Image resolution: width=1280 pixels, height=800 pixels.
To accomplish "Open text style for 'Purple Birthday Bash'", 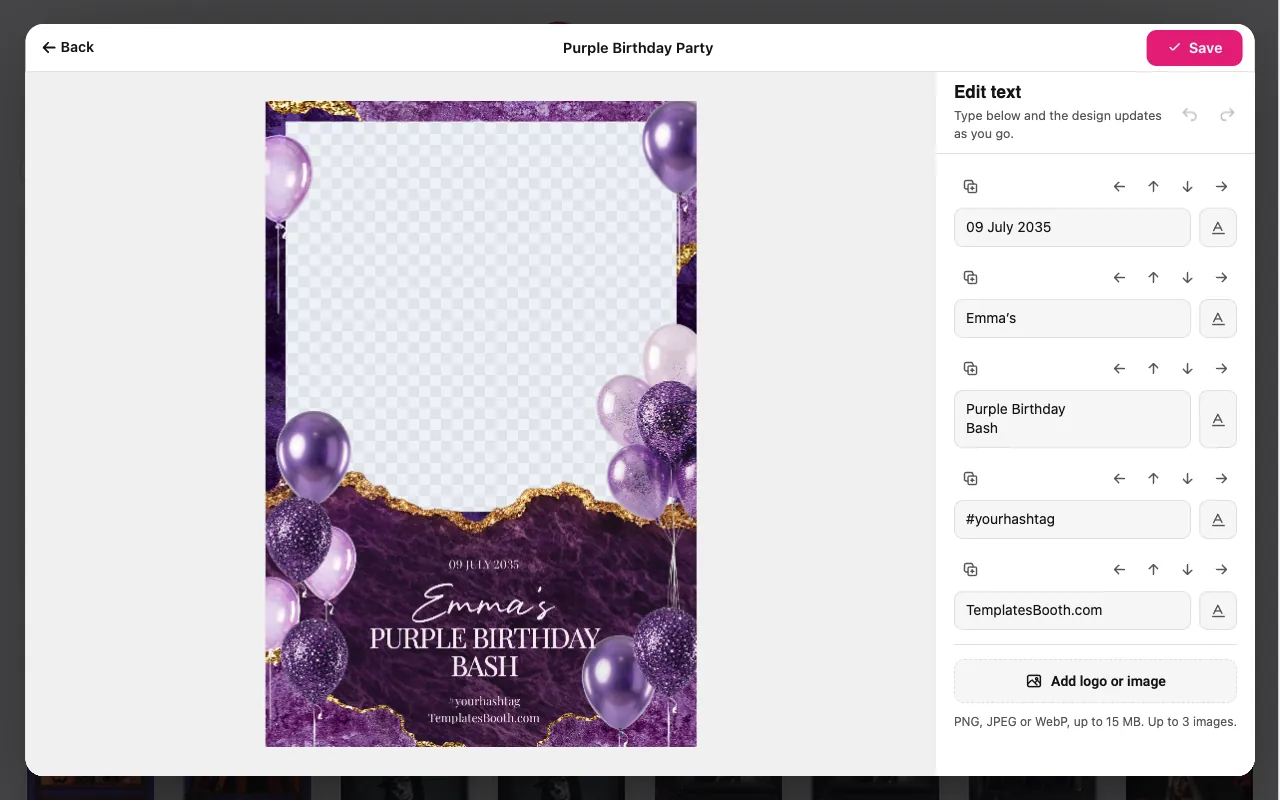I will [1218, 419].
